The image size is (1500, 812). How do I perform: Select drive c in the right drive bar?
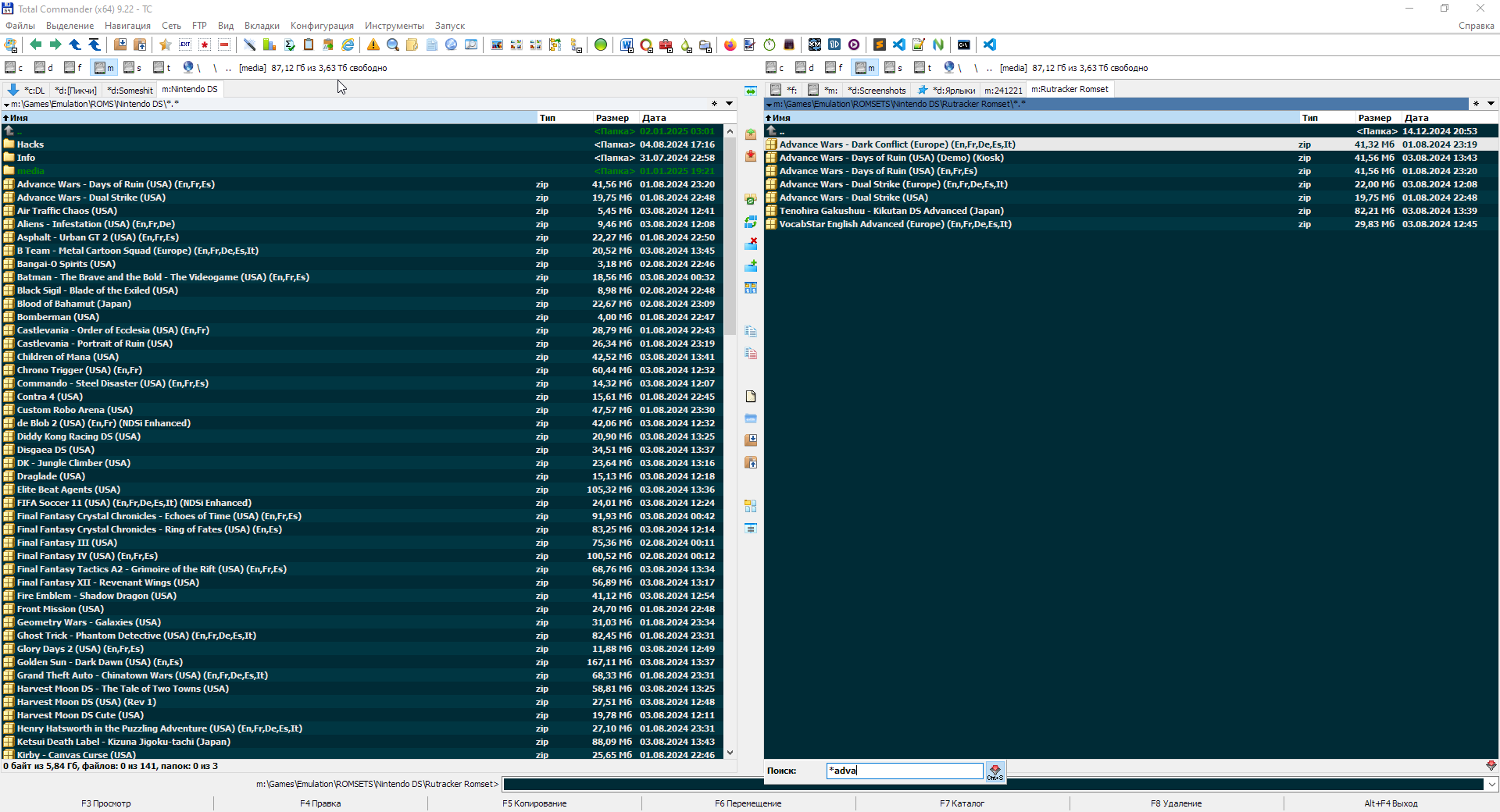pyautogui.click(x=775, y=68)
